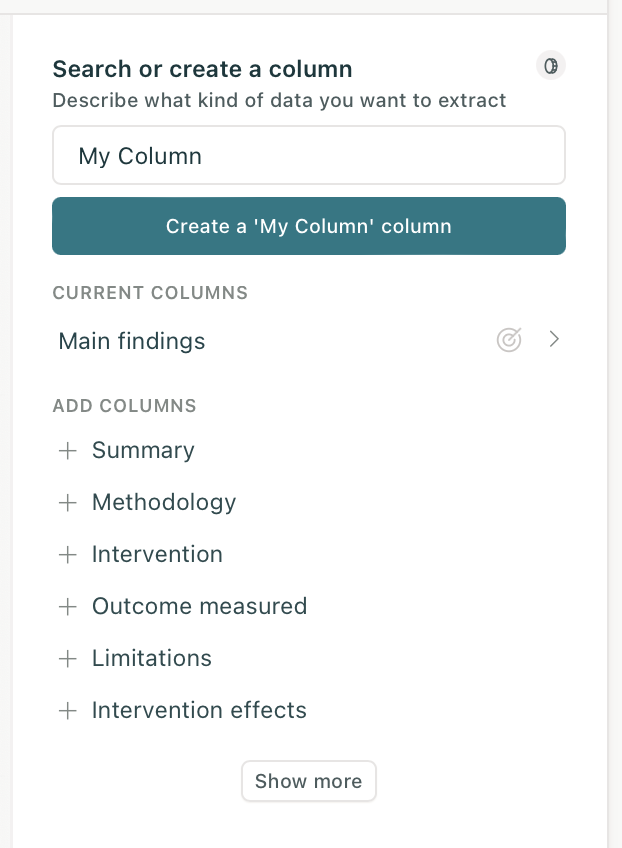This screenshot has height=848, width=622.
Task: Add the Summary column with its plus icon
Action: click(x=68, y=451)
